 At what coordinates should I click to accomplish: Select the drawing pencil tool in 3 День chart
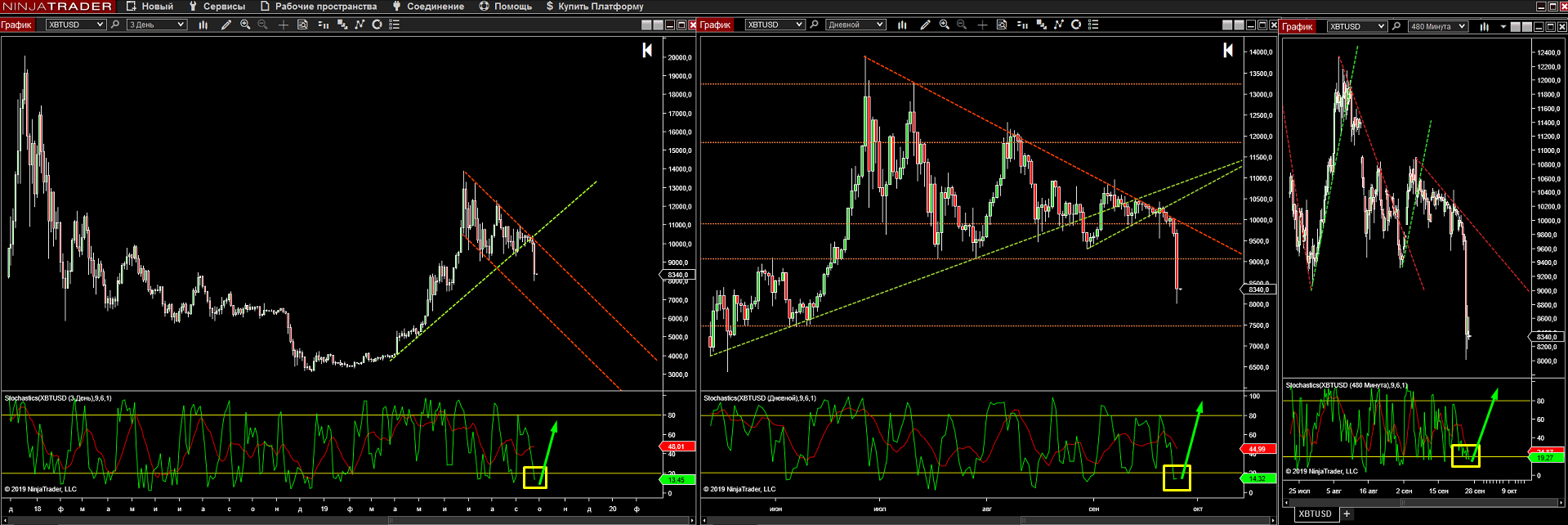pyautogui.click(x=226, y=25)
